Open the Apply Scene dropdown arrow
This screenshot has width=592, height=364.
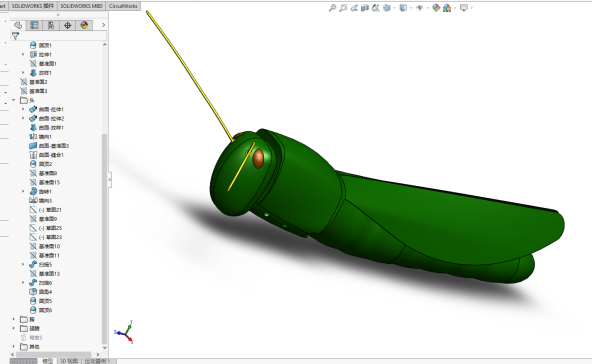455,8
